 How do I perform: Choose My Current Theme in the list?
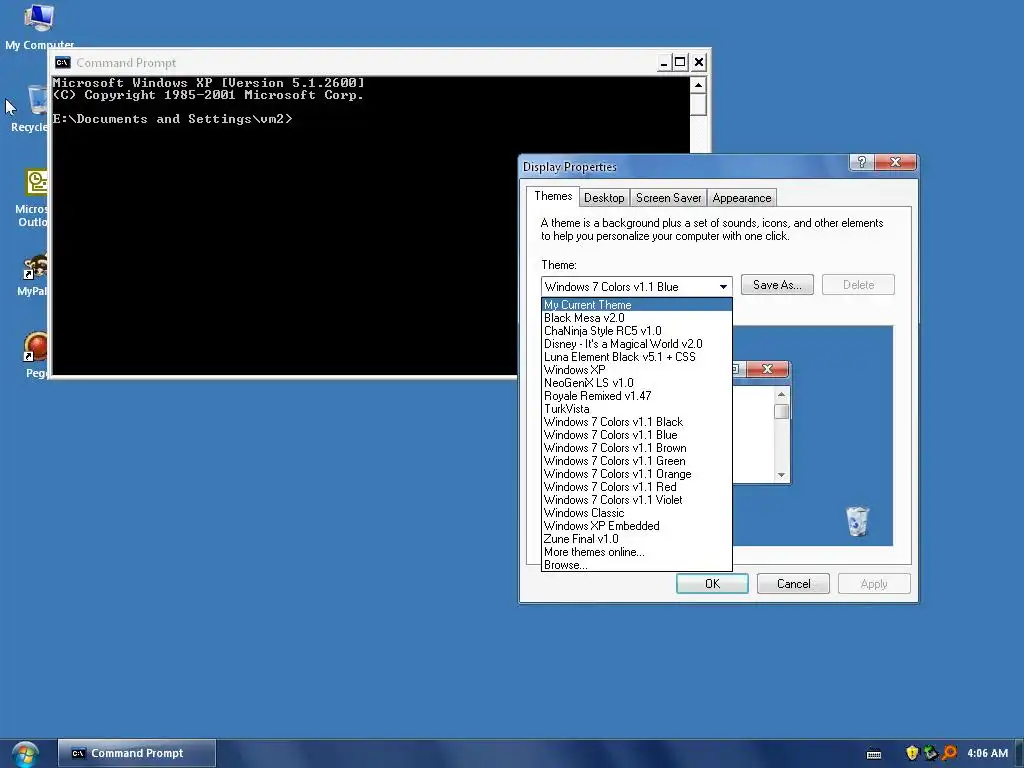click(637, 305)
